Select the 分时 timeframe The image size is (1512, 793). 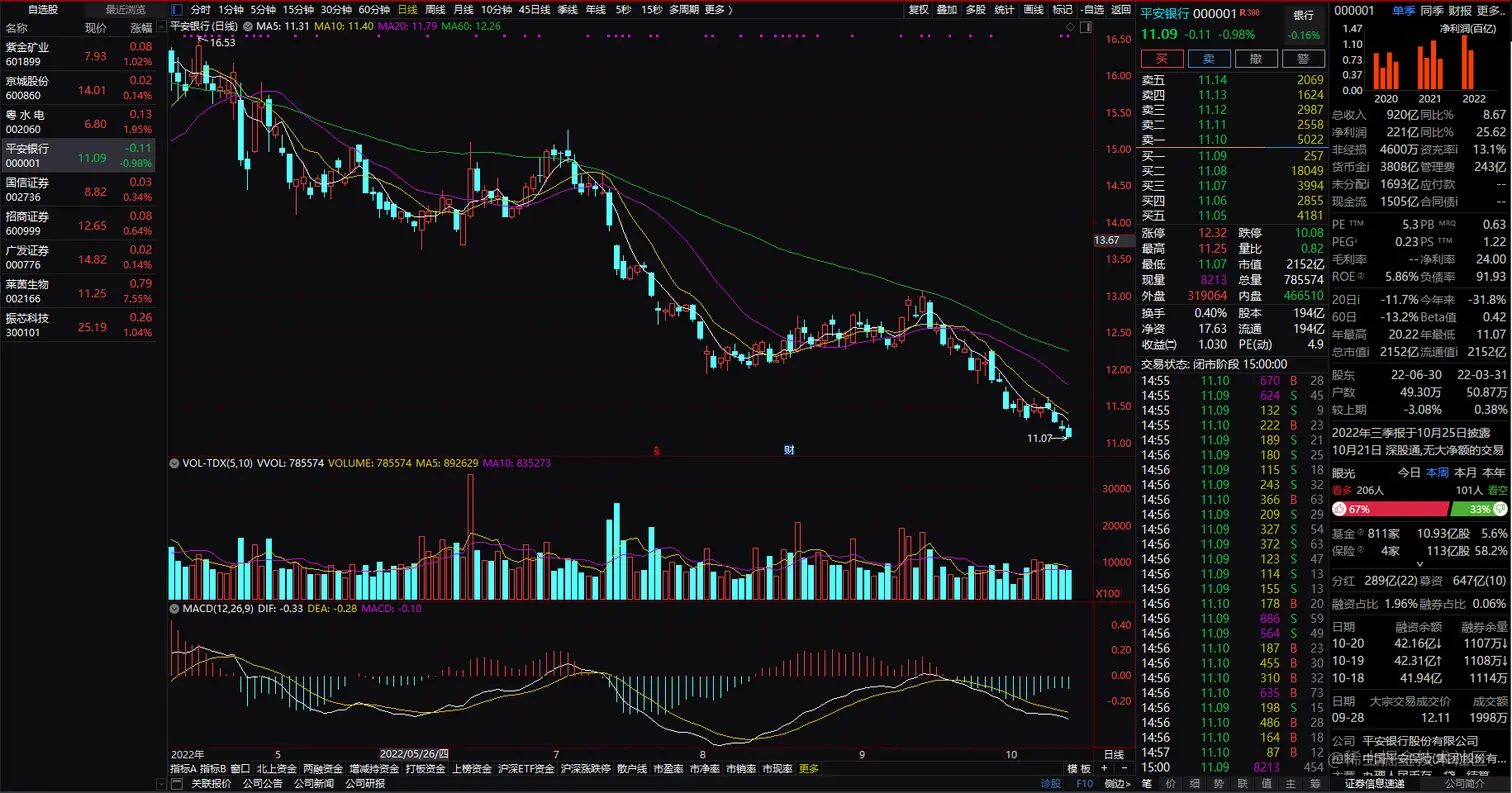[201, 10]
